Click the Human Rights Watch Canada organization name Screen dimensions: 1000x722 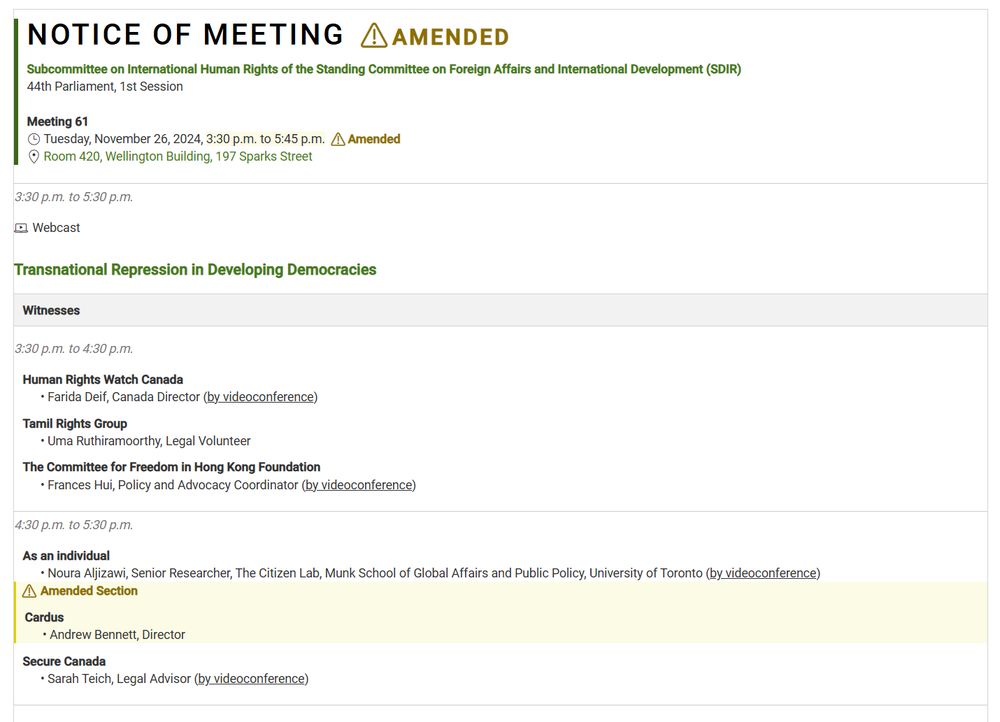[x=103, y=380]
